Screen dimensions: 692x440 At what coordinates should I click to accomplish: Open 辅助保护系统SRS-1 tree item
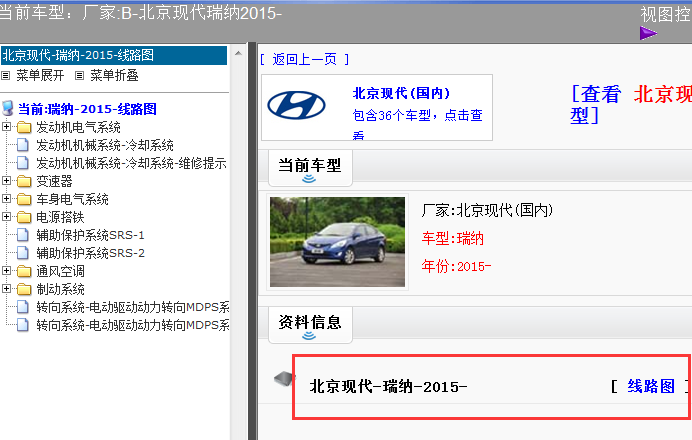90,235
